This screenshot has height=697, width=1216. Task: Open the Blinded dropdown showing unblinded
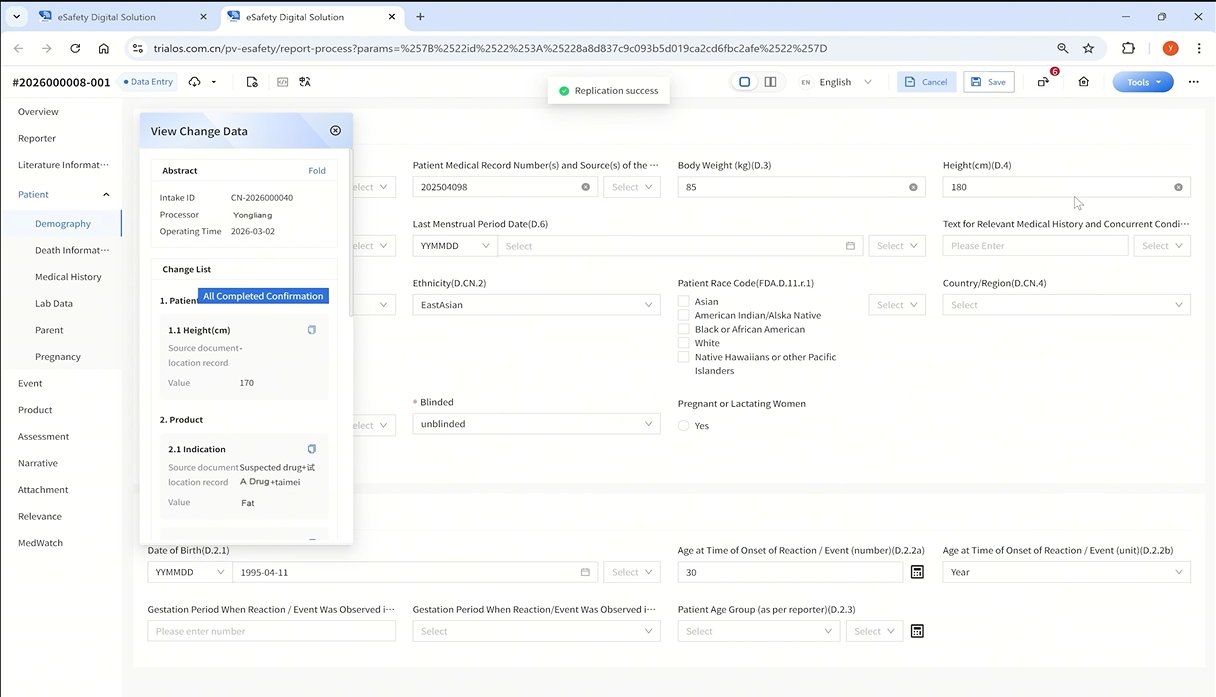pyautogui.click(x=536, y=424)
